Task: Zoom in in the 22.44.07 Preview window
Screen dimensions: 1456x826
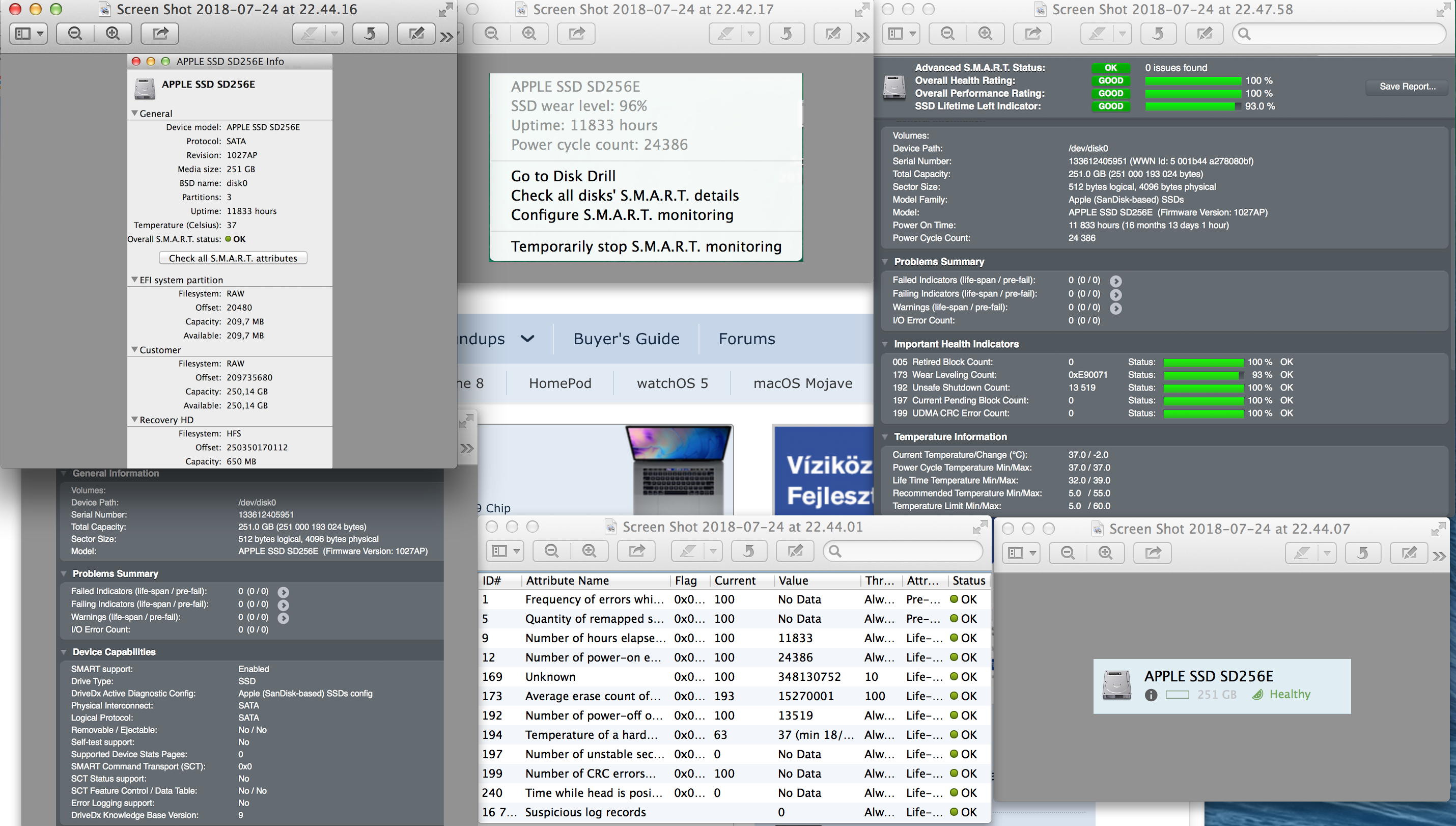Action: (x=1105, y=553)
